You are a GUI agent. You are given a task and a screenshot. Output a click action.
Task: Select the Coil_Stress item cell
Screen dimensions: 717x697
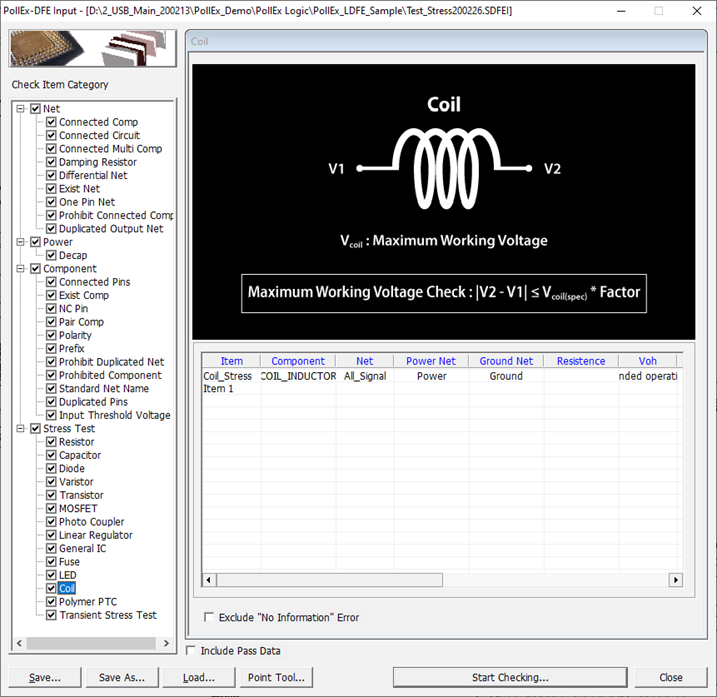pyautogui.click(x=227, y=376)
